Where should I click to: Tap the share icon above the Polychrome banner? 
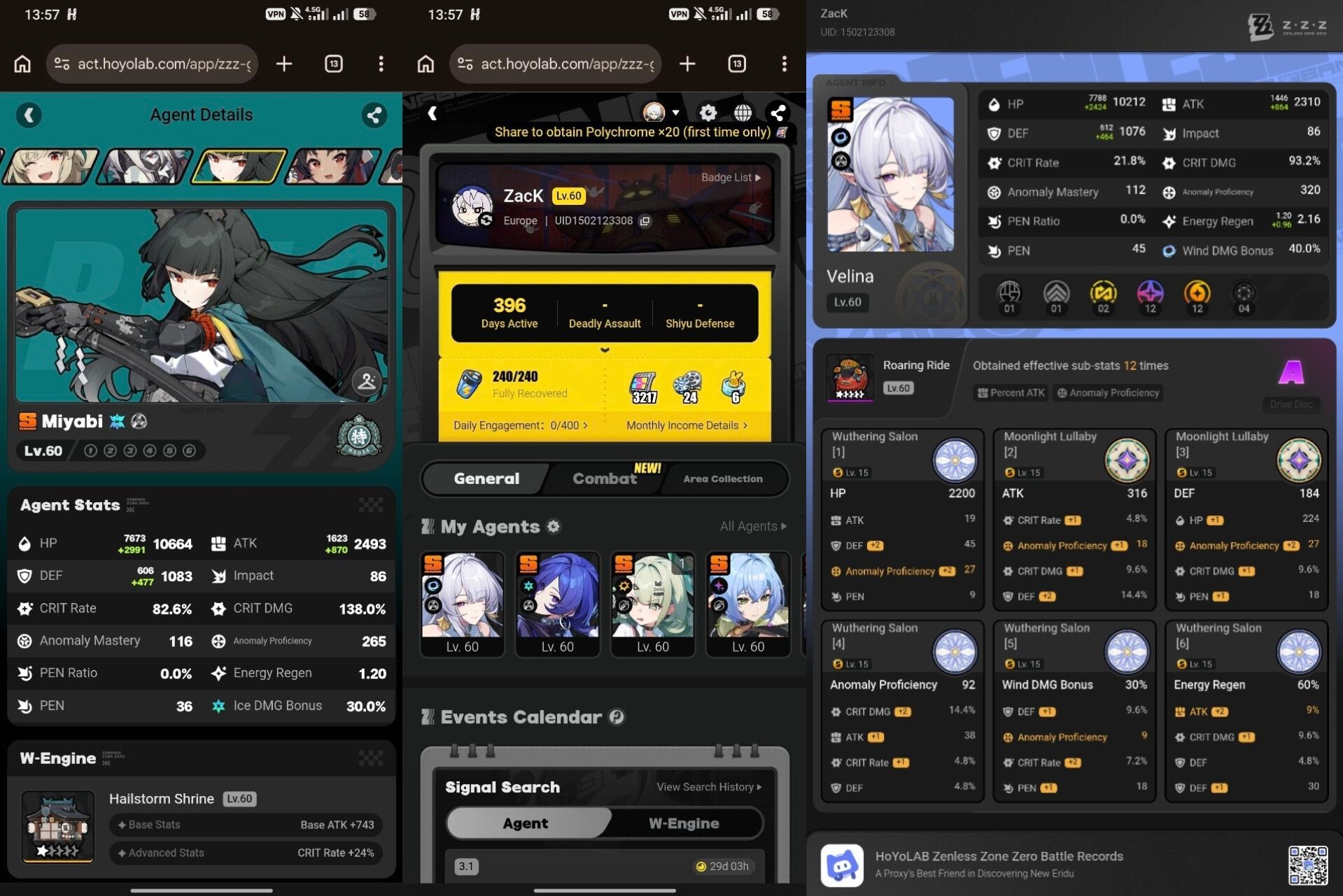click(x=778, y=112)
